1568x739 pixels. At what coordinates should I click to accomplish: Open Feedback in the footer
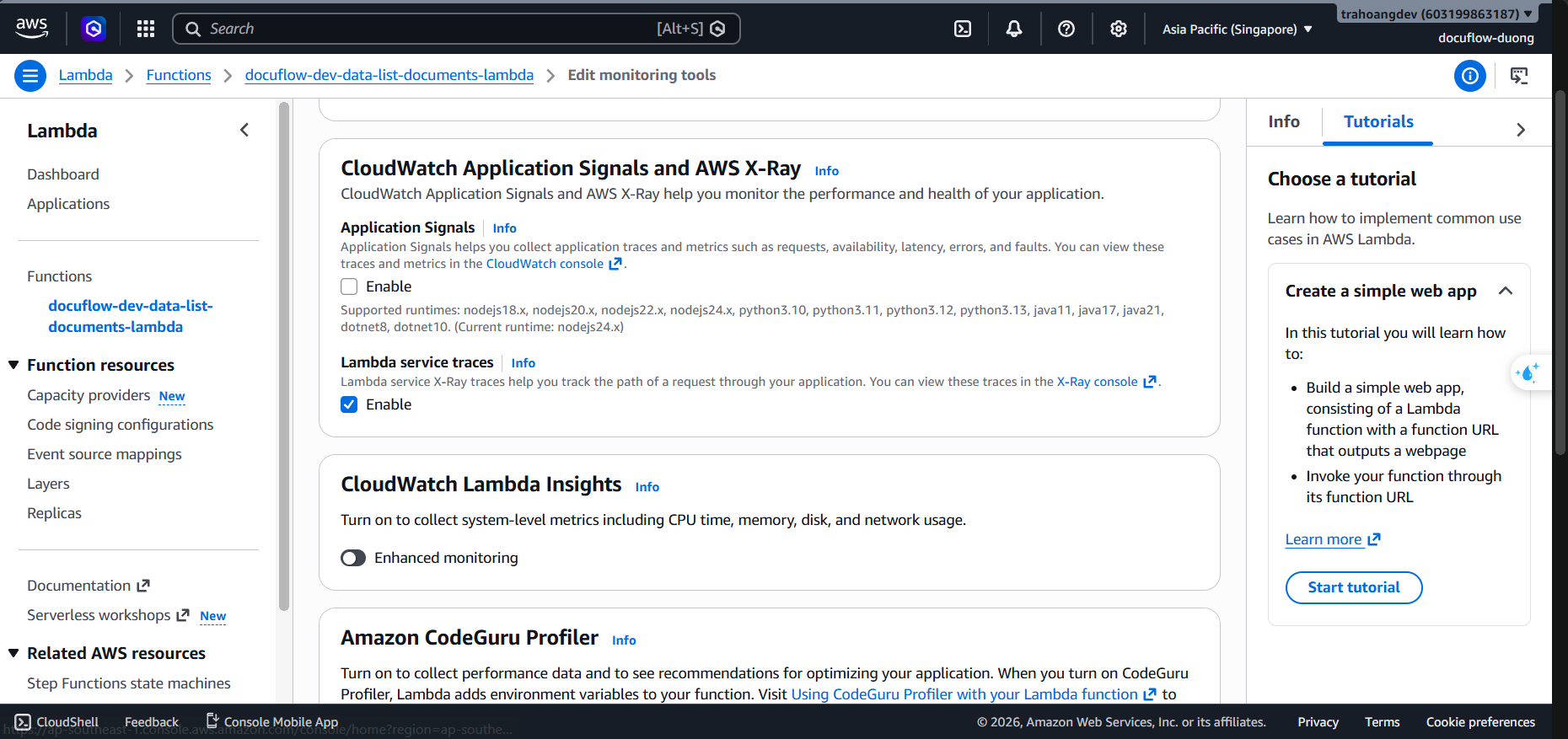(x=152, y=722)
